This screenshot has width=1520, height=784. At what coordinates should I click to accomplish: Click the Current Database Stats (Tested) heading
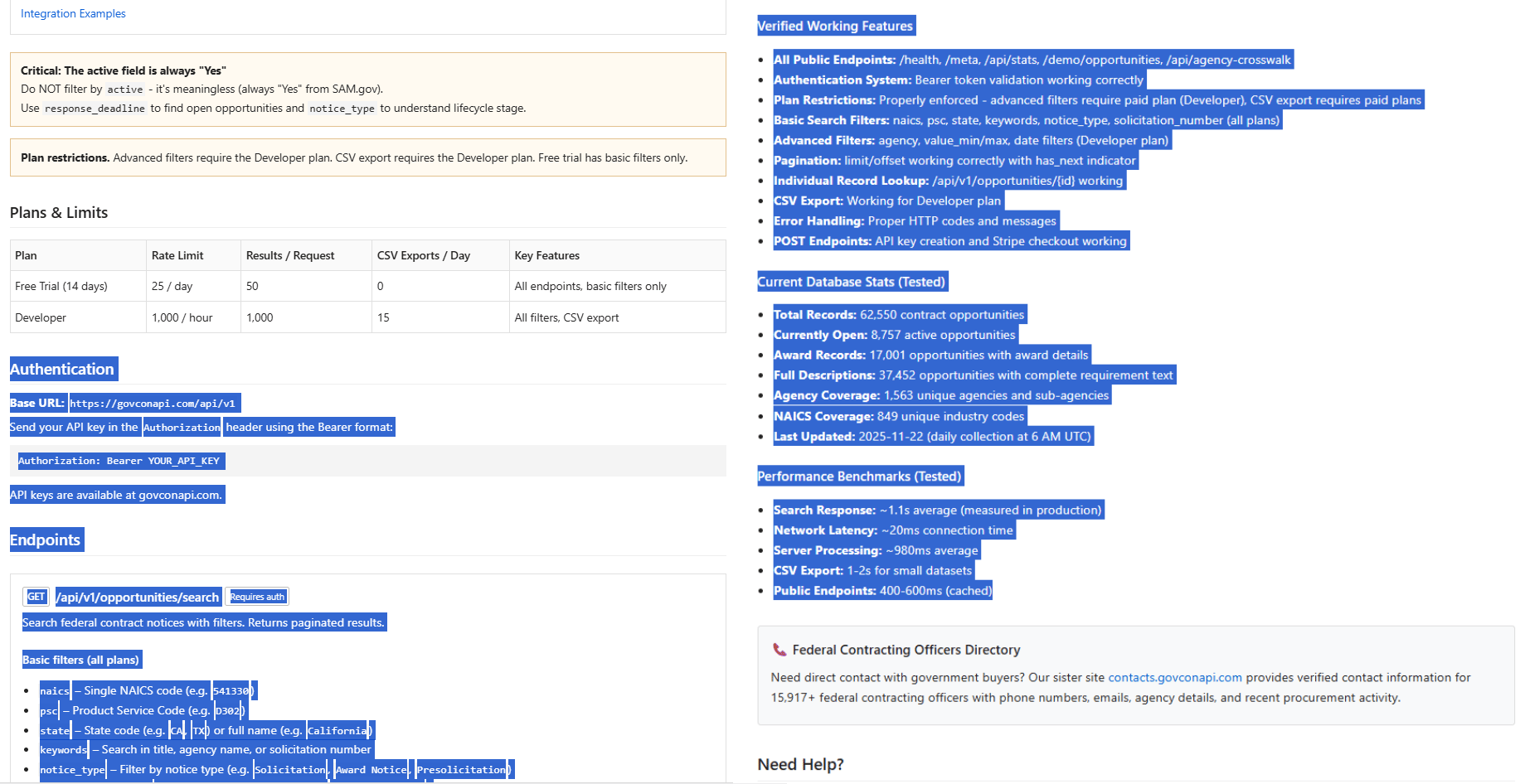point(851,282)
